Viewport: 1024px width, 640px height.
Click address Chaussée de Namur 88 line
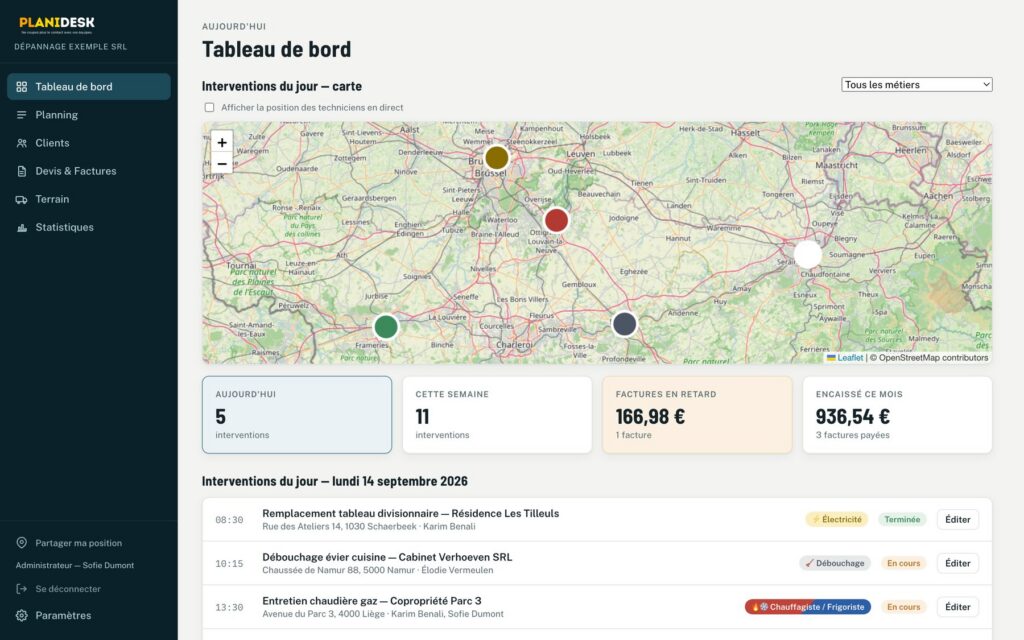[x=377, y=570]
